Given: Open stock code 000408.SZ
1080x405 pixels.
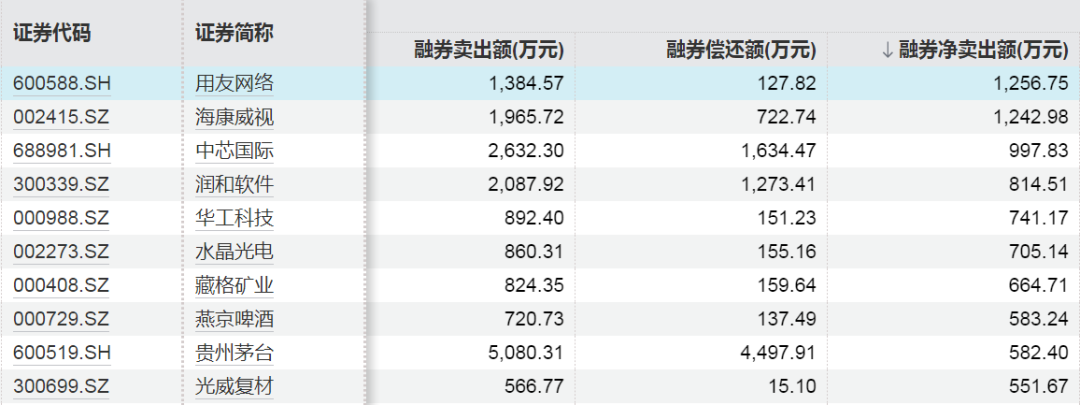Looking at the screenshot, I should point(61,286).
